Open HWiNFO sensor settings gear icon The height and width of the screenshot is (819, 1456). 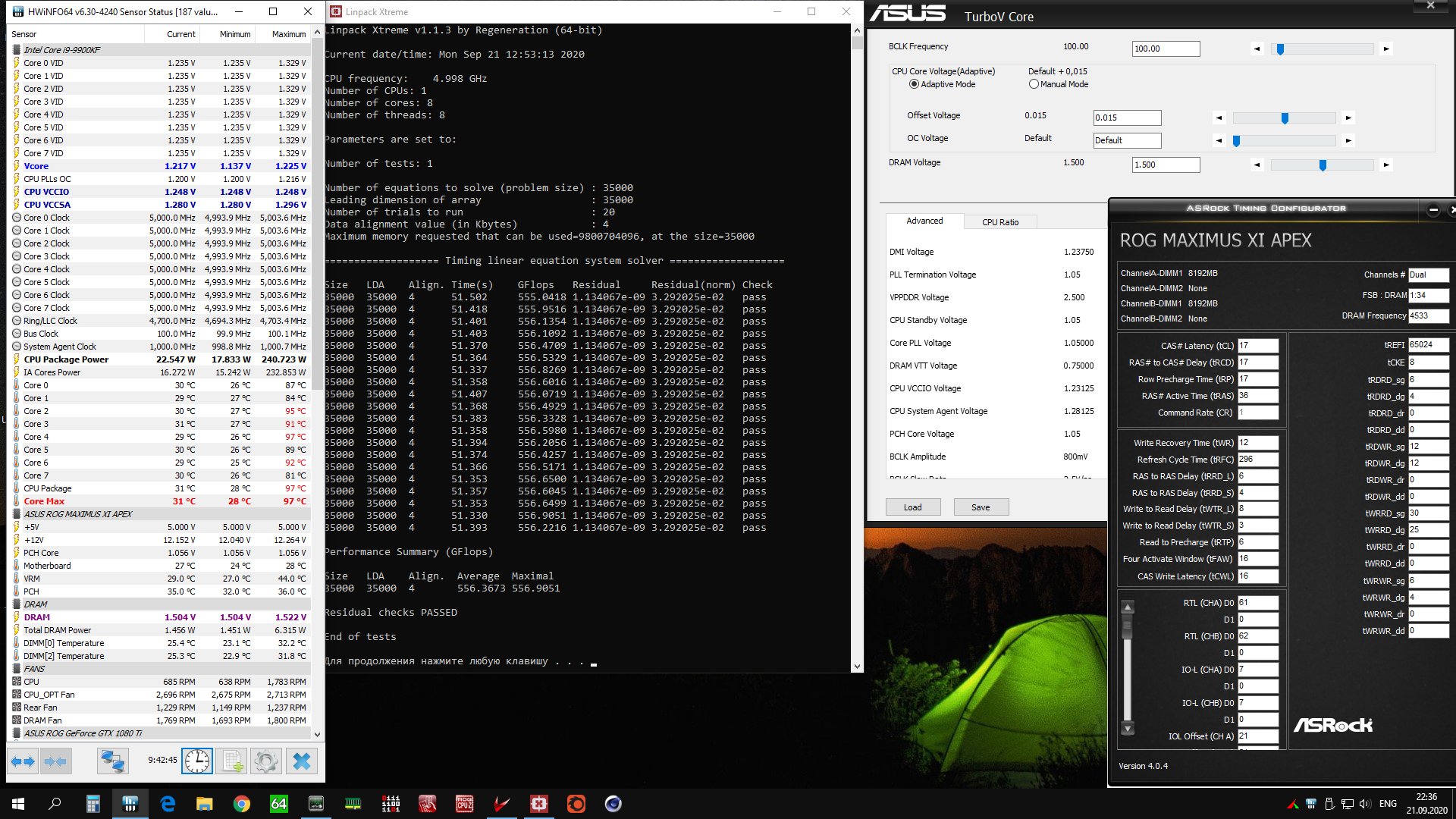pos(266,761)
